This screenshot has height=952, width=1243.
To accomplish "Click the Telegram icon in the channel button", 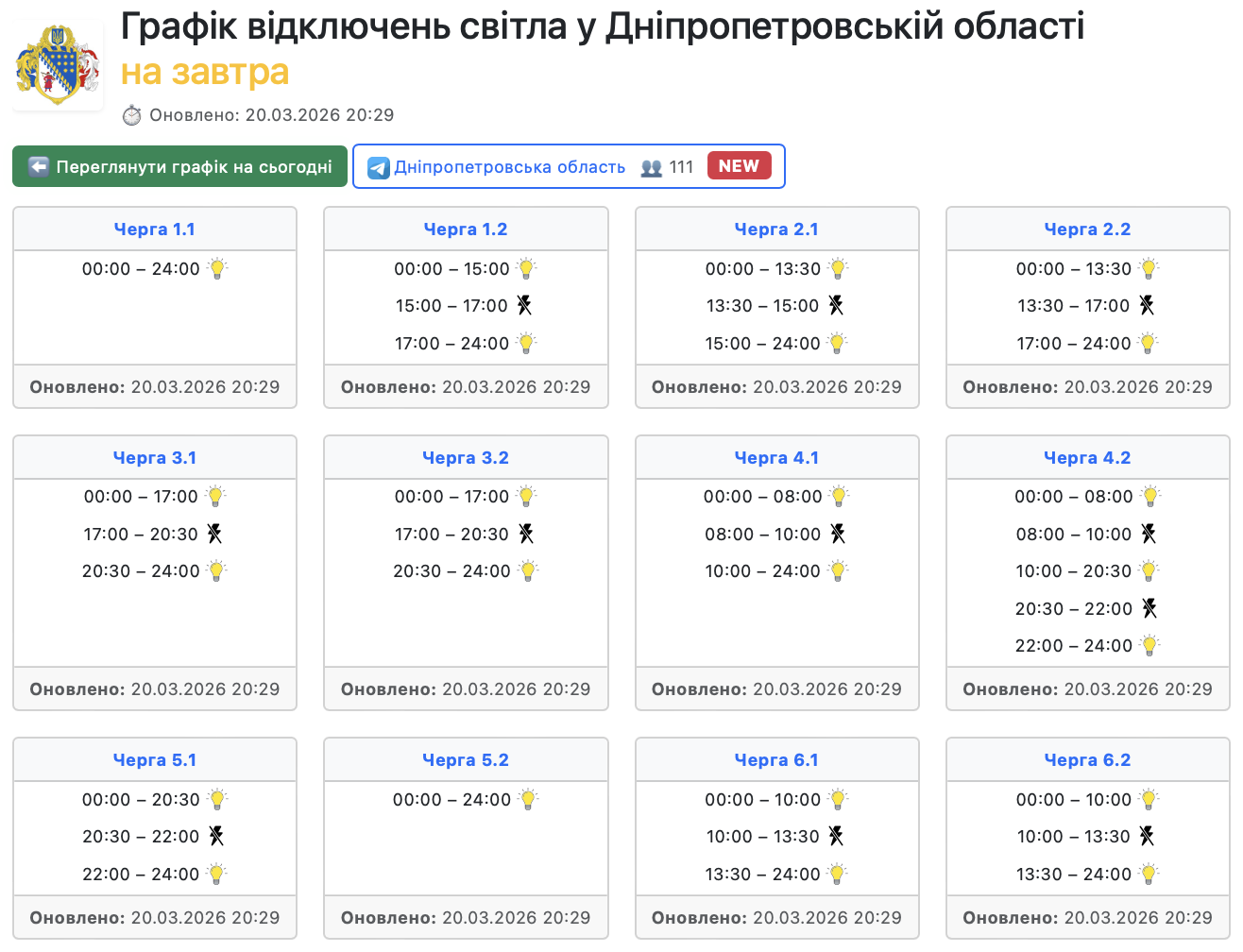I will (378, 168).
